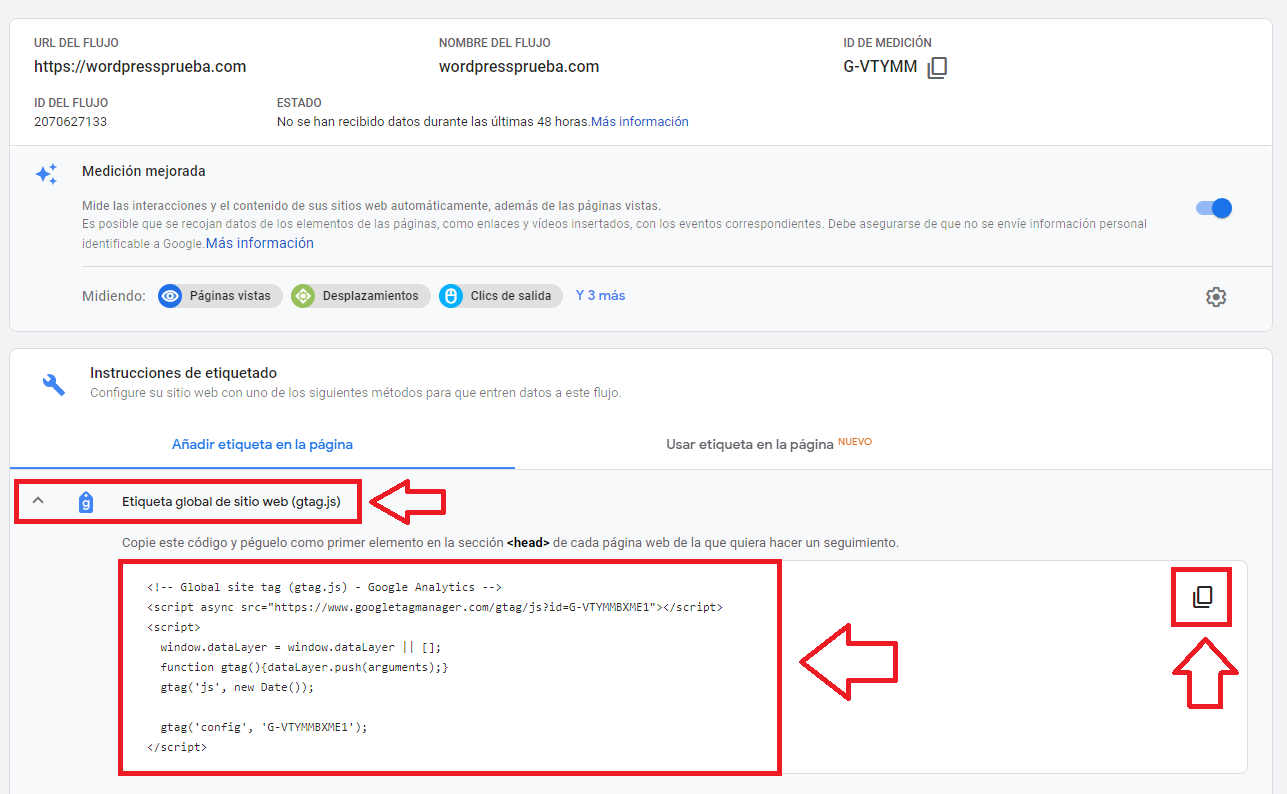Image resolution: width=1287 pixels, height=794 pixels.
Task: Click the stream ID 2070627133
Action: (x=70, y=122)
